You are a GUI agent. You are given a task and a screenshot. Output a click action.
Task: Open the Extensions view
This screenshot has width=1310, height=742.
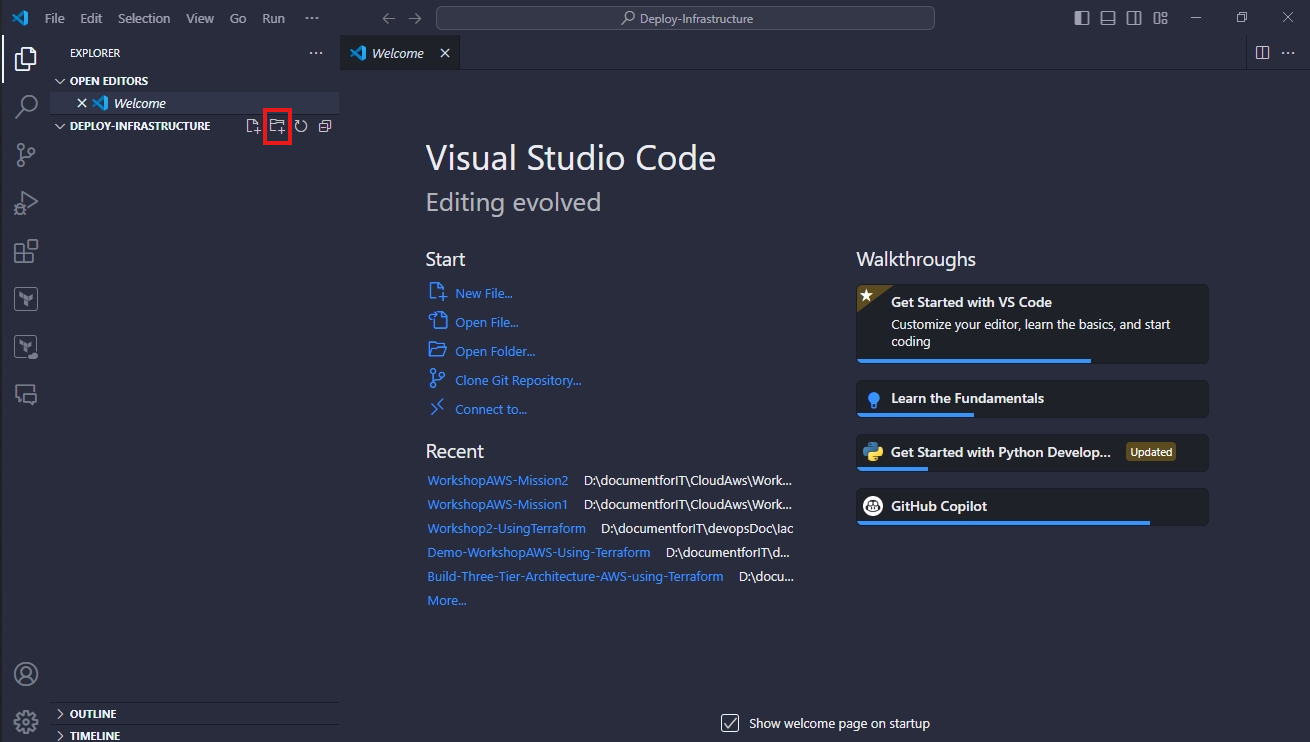coord(26,251)
